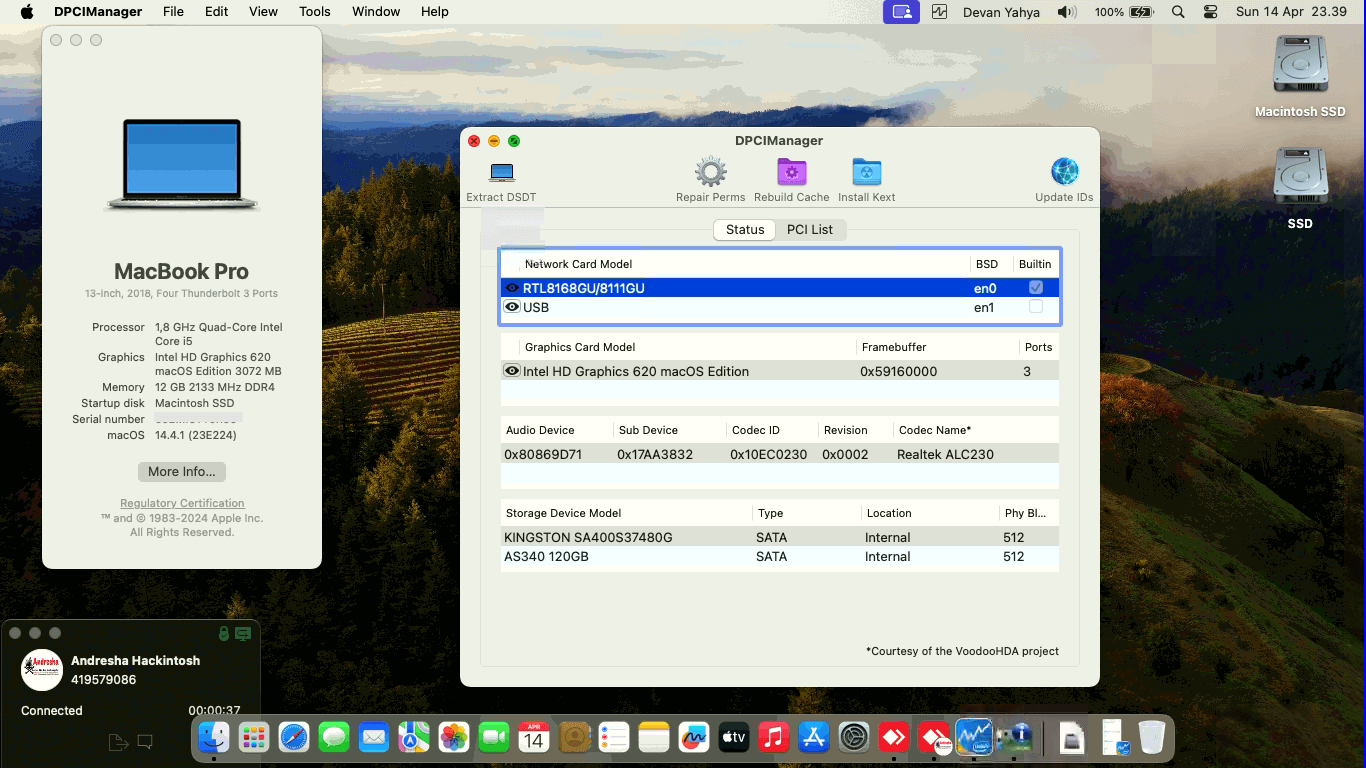The image size is (1366, 768).
Task: Open the Help menu
Action: pyautogui.click(x=434, y=12)
